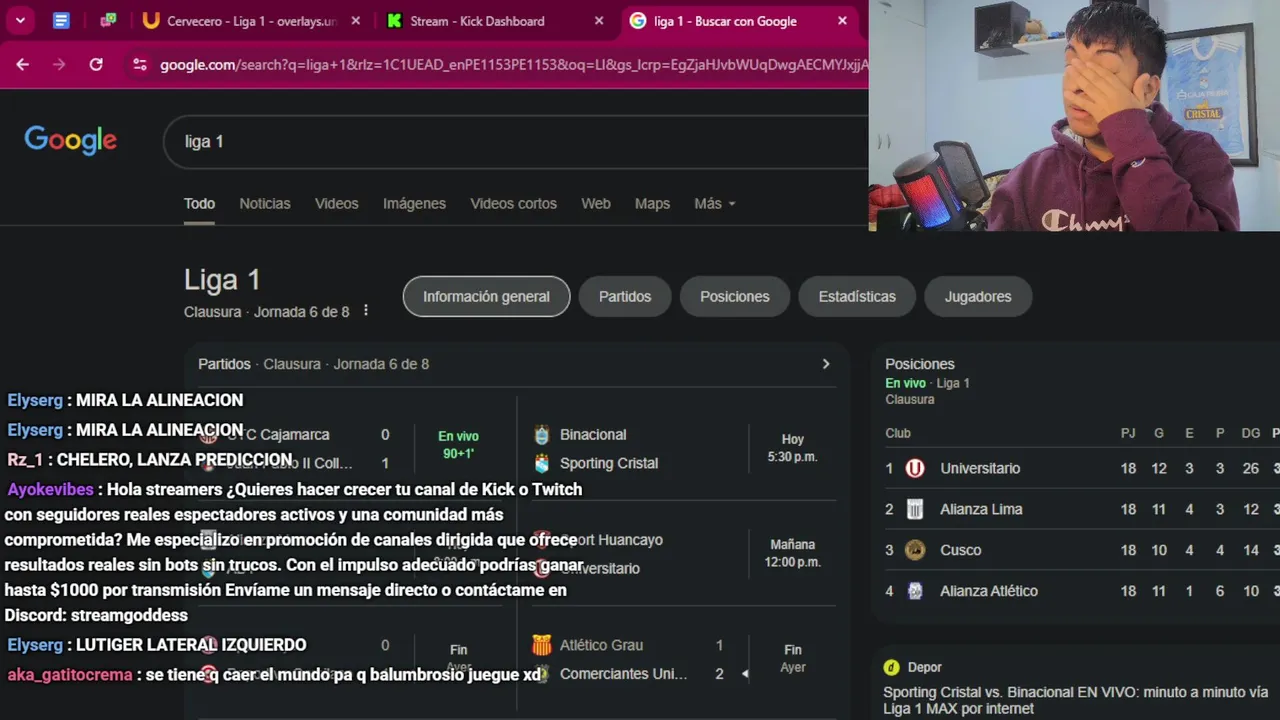Image resolution: width=1280 pixels, height=720 pixels.
Task: Reload the page with refresh icon
Action: point(96,64)
